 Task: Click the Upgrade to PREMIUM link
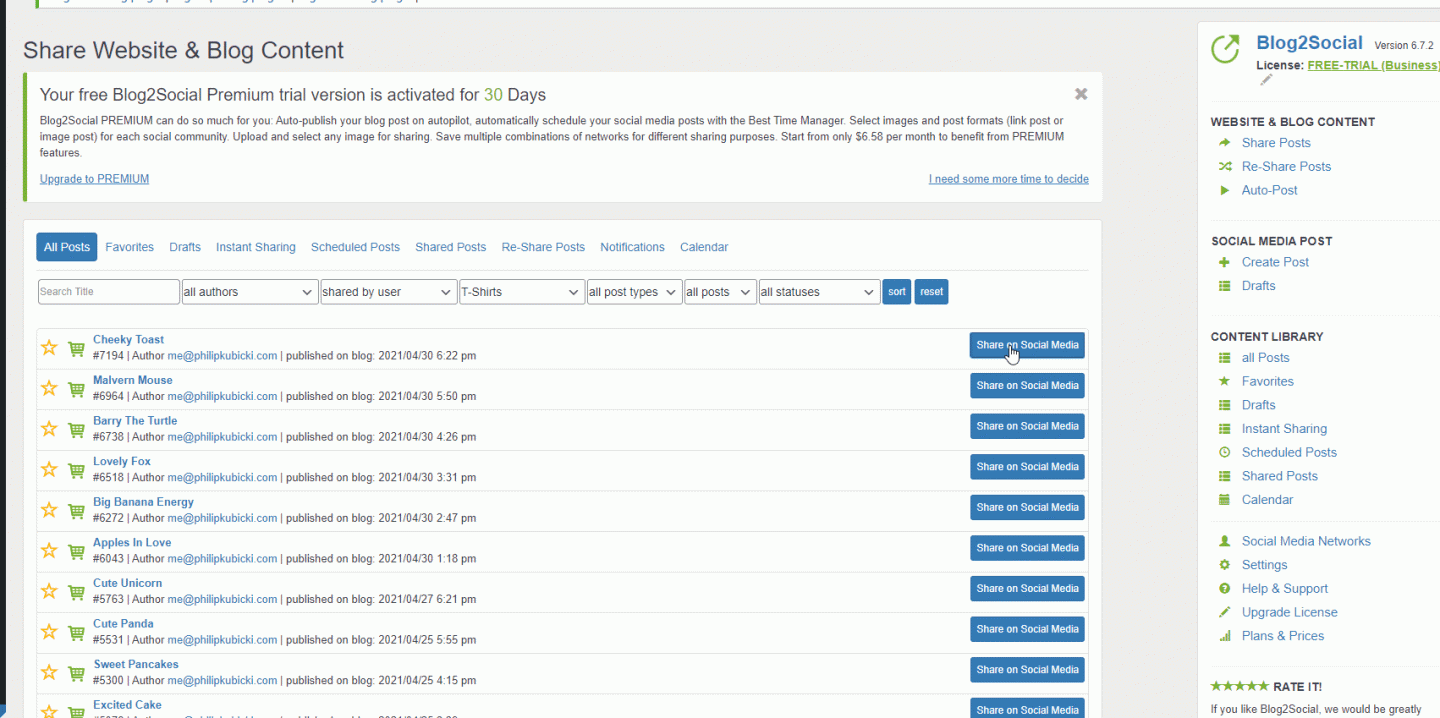tap(94, 179)
